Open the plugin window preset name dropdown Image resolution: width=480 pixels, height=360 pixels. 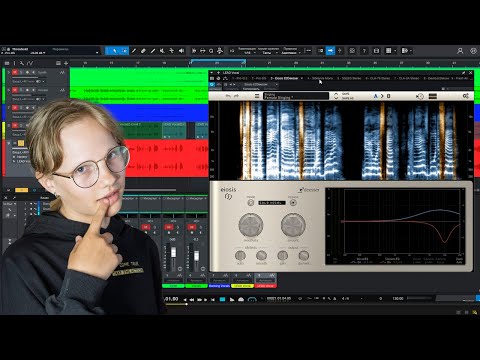click(x=261, y=85)
